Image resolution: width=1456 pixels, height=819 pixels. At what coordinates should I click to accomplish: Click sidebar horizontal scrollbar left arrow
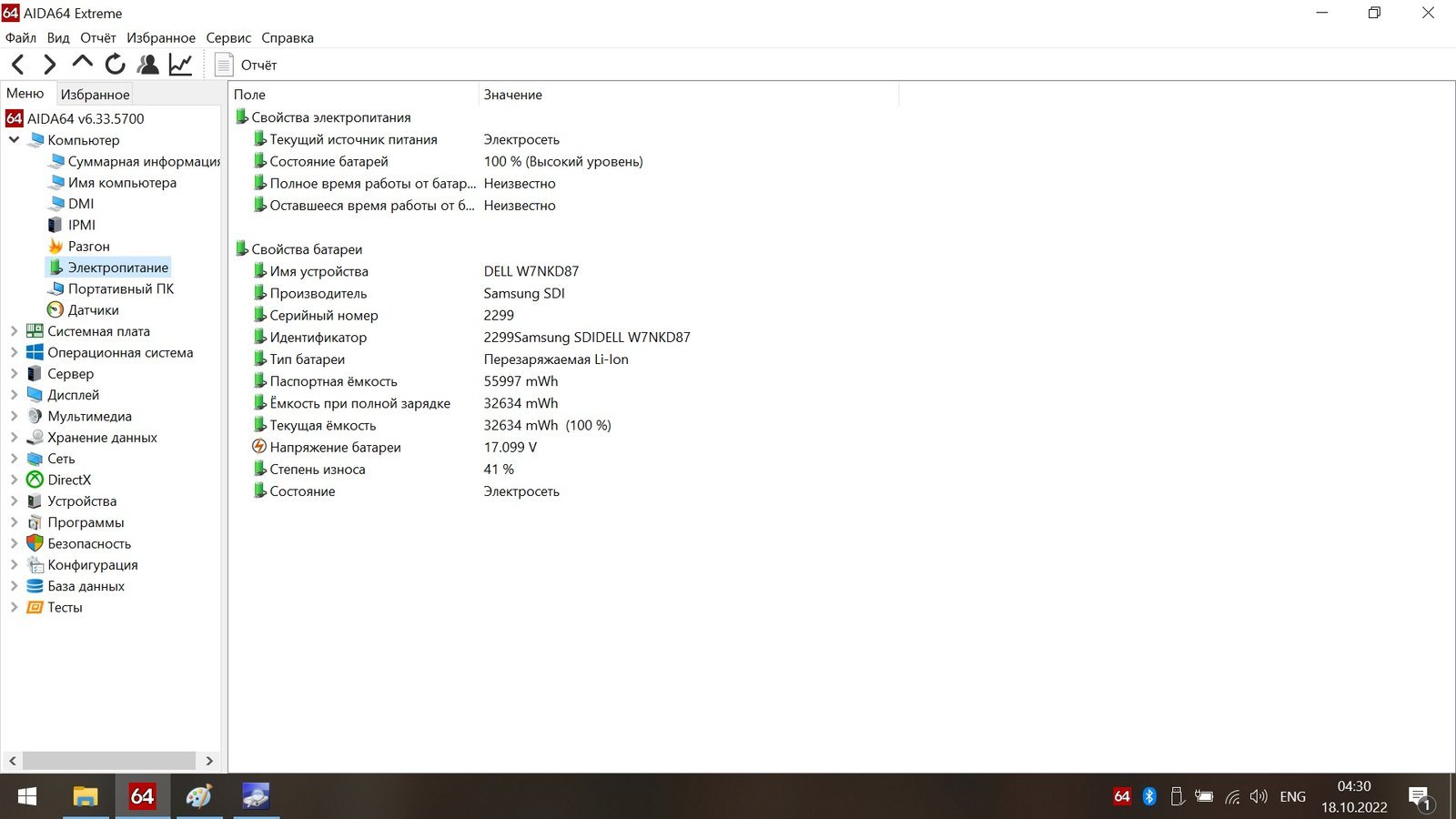tap(13, 761)
